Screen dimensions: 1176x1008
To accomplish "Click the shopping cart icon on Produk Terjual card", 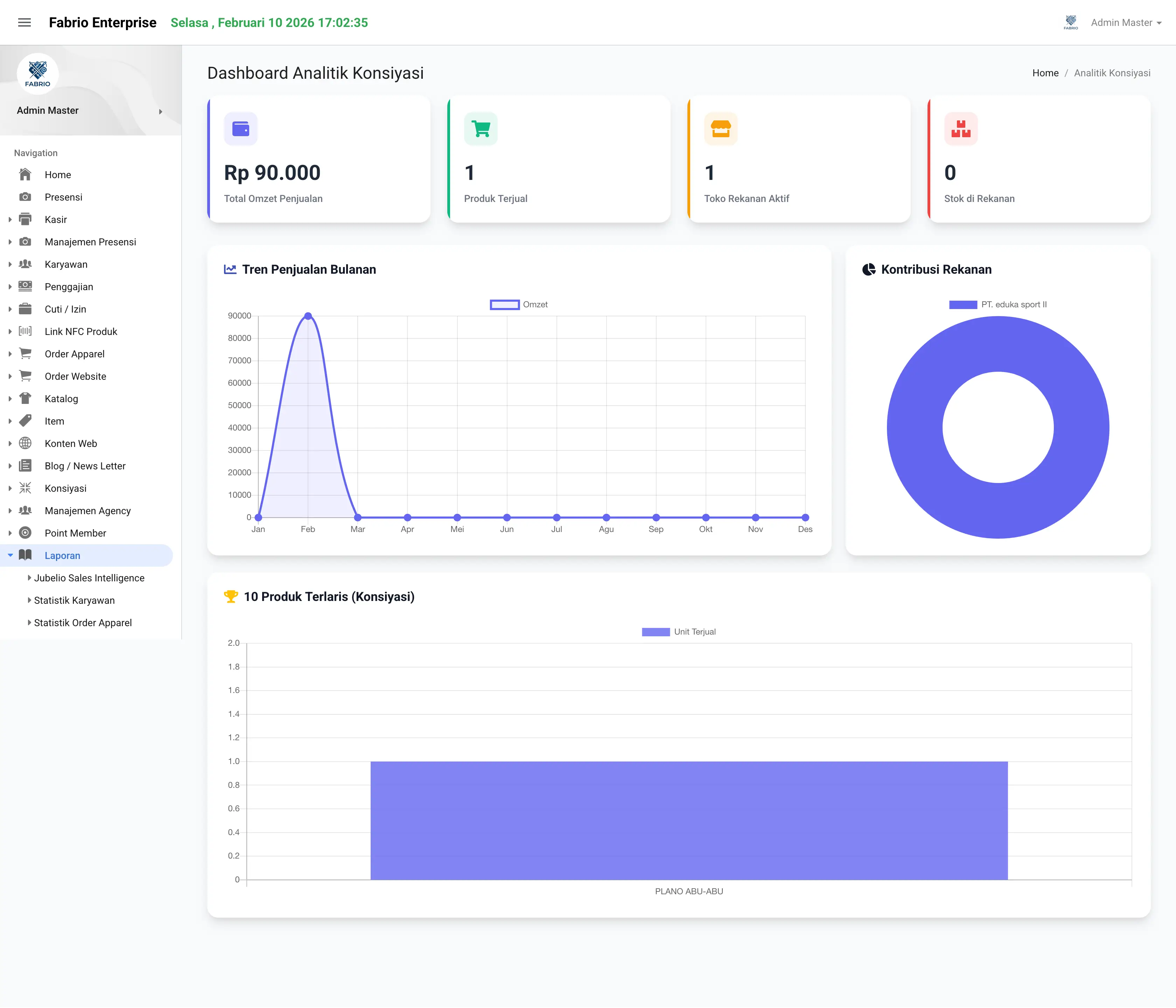I will 481,129.
